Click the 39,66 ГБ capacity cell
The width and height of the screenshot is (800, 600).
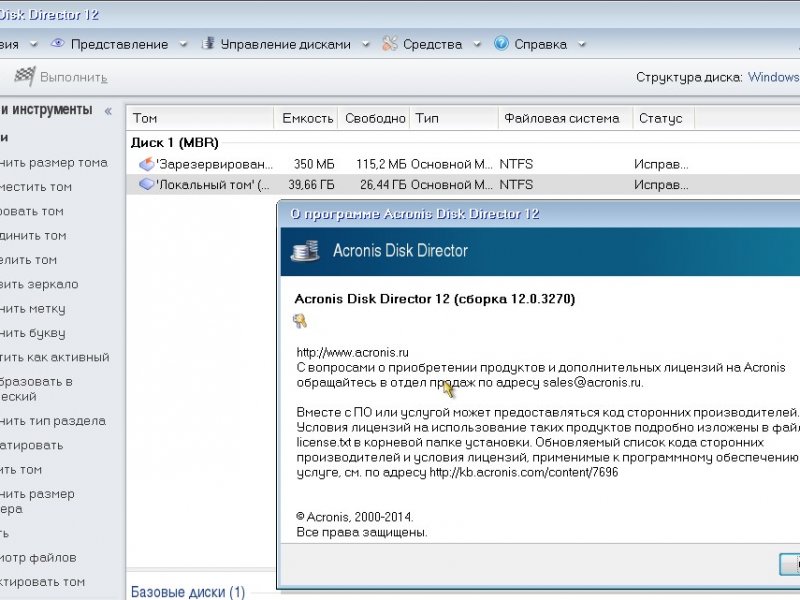pyautogui.click(x=311, y=185)
